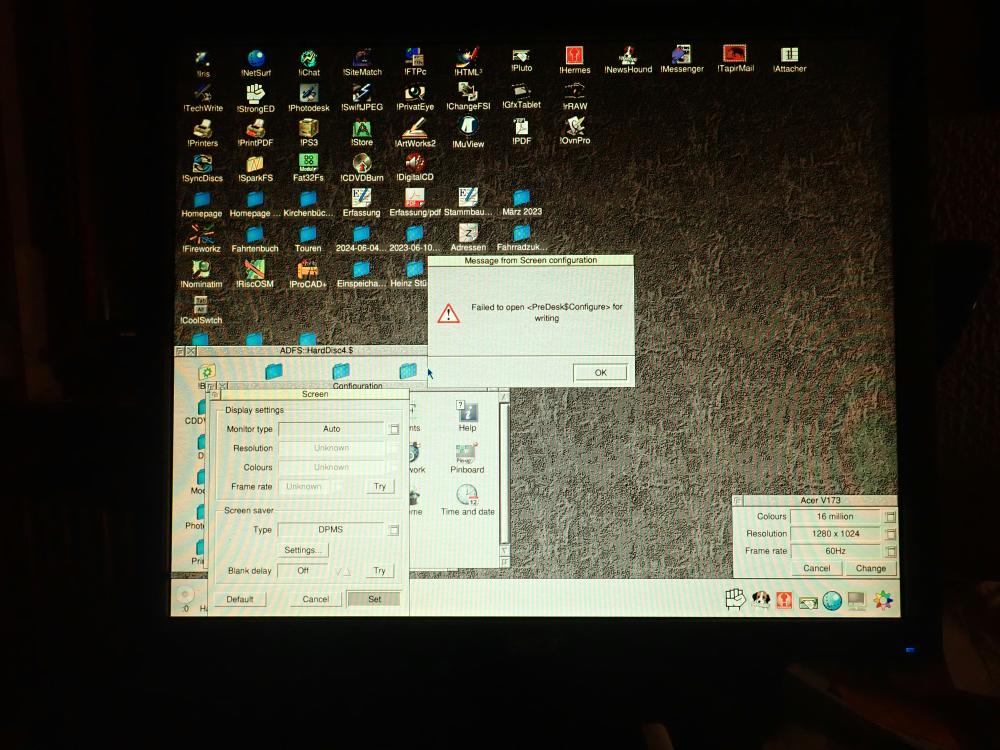
Task: Select the !MuView icon
Action: [468, 133]
